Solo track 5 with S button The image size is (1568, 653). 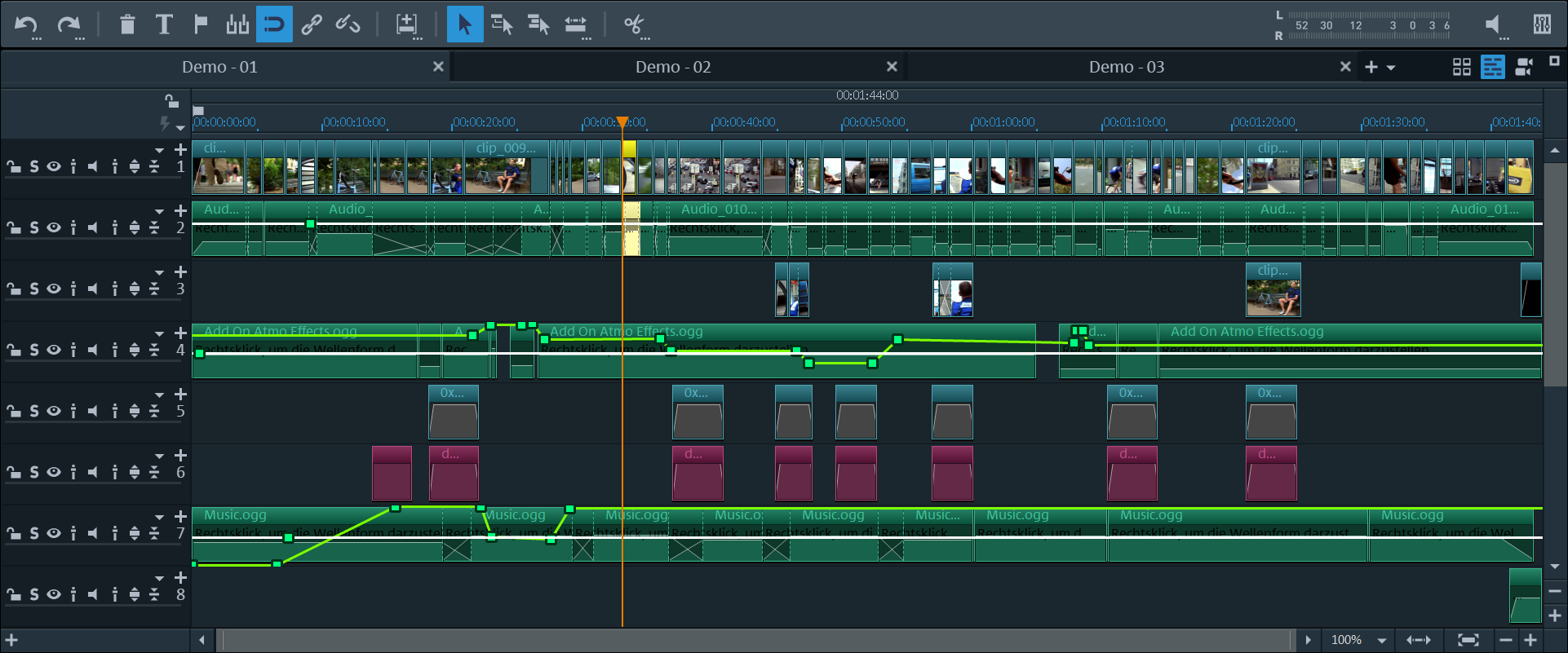34,411
